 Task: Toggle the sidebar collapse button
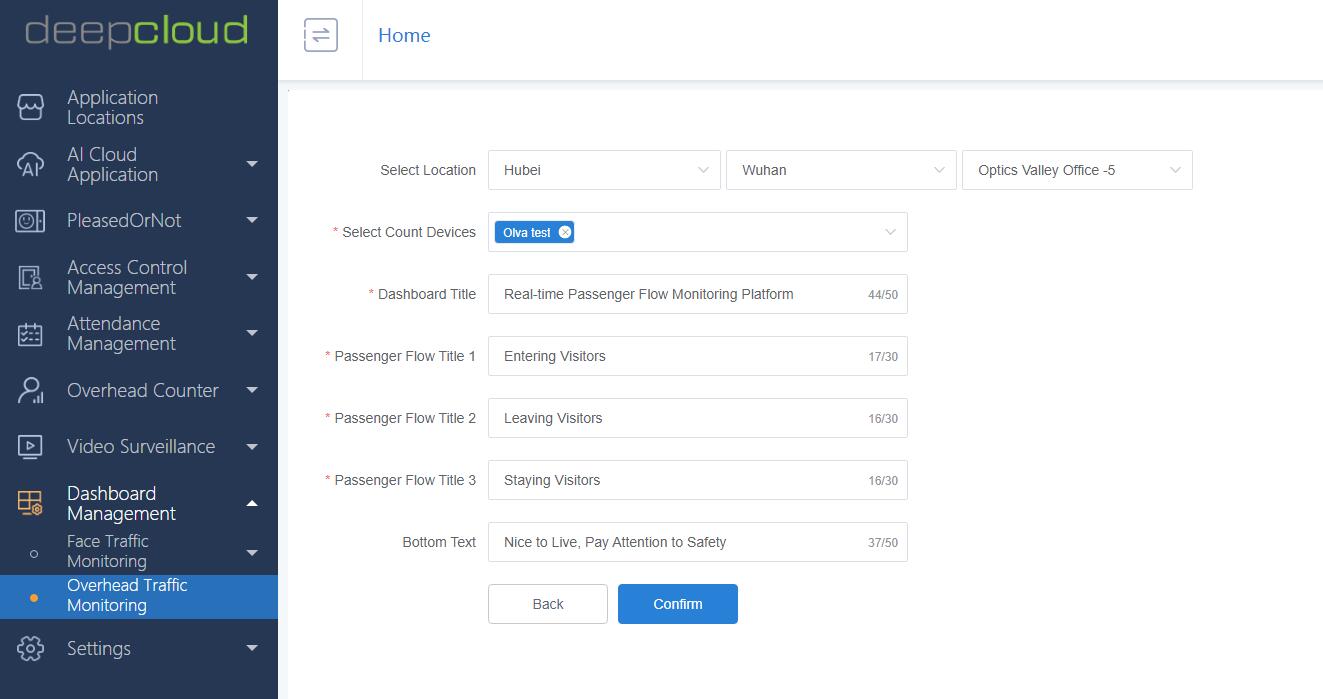click(320, 36)
